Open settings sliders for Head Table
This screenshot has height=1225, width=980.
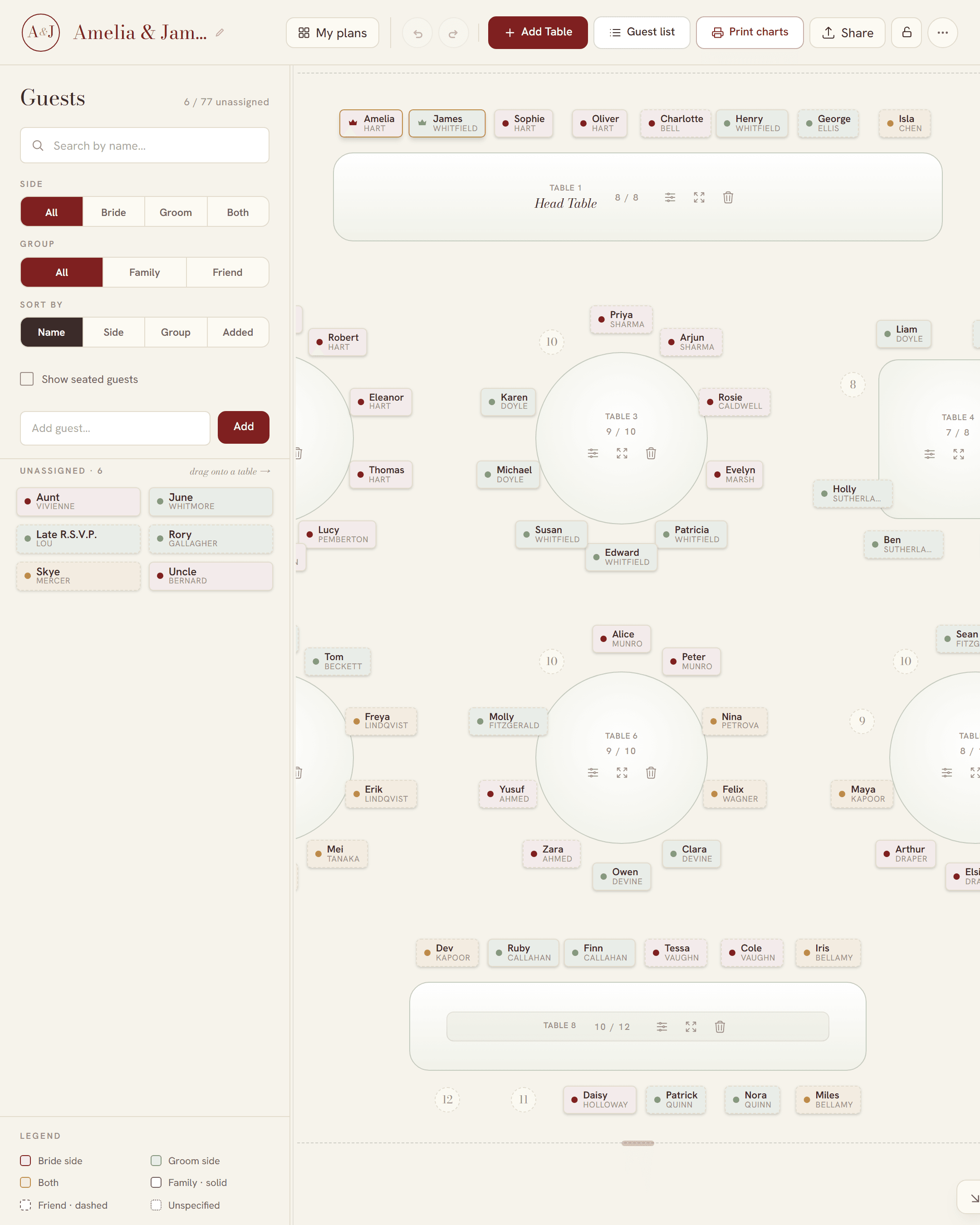pyautogui.click(x=671, y=197)
